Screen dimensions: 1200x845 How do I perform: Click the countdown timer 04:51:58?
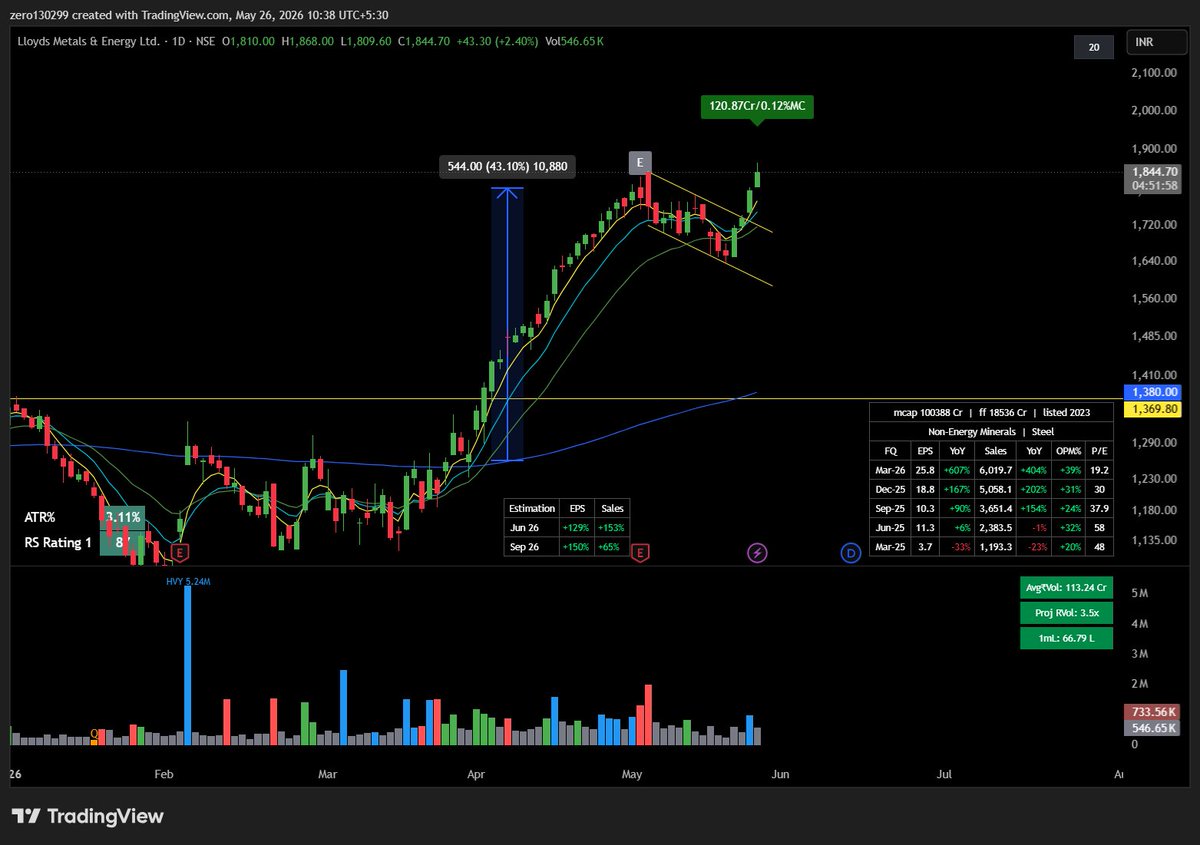pos(1155,186)
